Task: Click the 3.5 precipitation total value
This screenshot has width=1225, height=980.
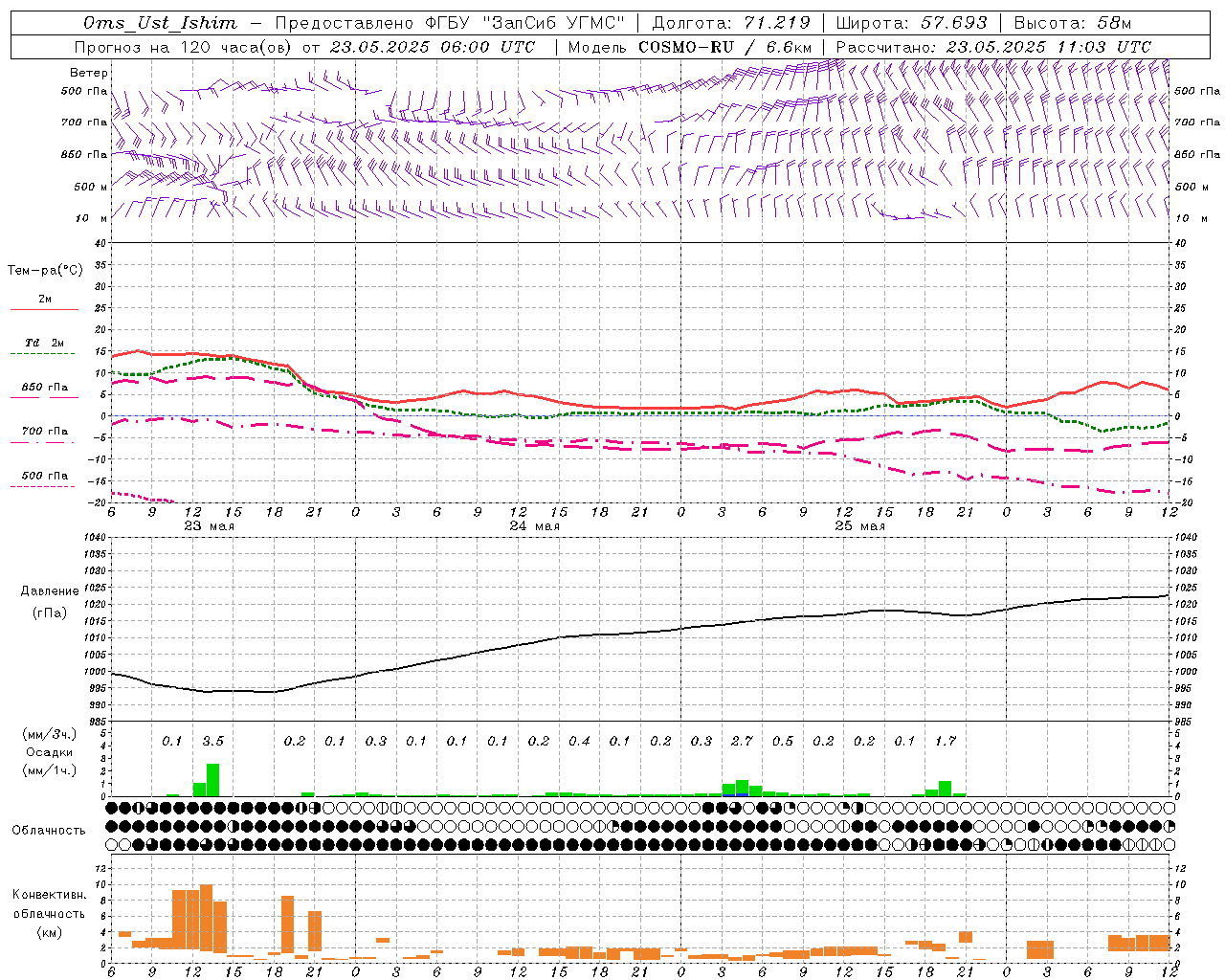Action: (x=212, y=741)
